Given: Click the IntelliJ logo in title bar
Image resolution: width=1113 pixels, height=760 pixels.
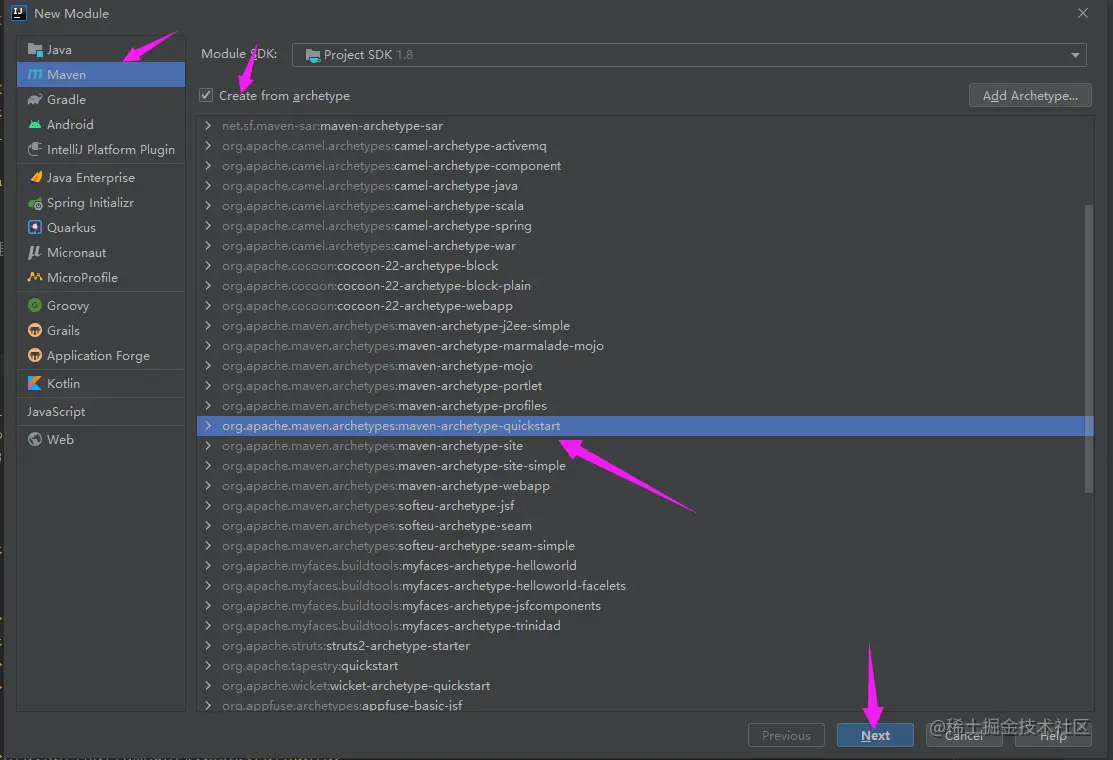Looking at the screenshot, I should click(x=18, y=13).
